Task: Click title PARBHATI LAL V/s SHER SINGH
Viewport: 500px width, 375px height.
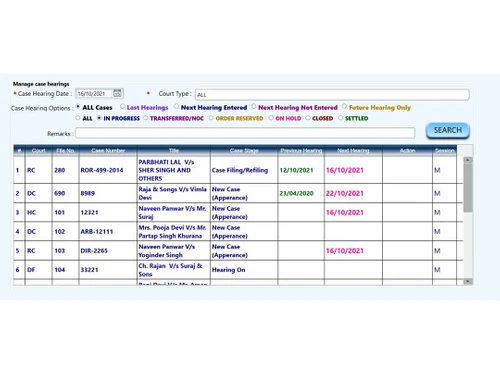Action: coord(166,170)
